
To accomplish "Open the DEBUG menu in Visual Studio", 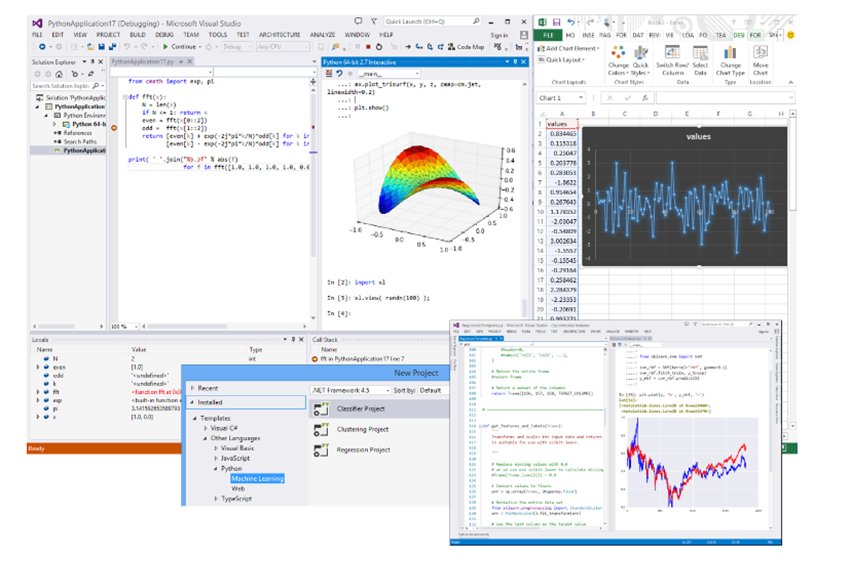I will pos(164,35).
